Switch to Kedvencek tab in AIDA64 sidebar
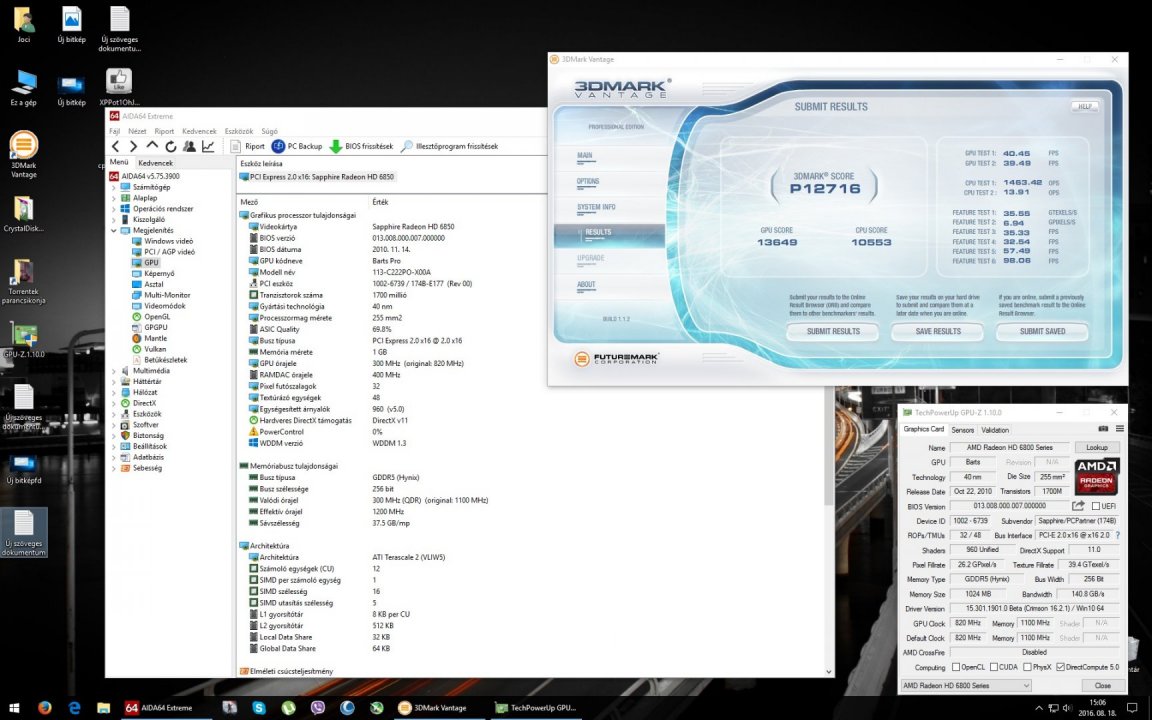Viewport: 1152px width, 720px height. pos(156,163)
